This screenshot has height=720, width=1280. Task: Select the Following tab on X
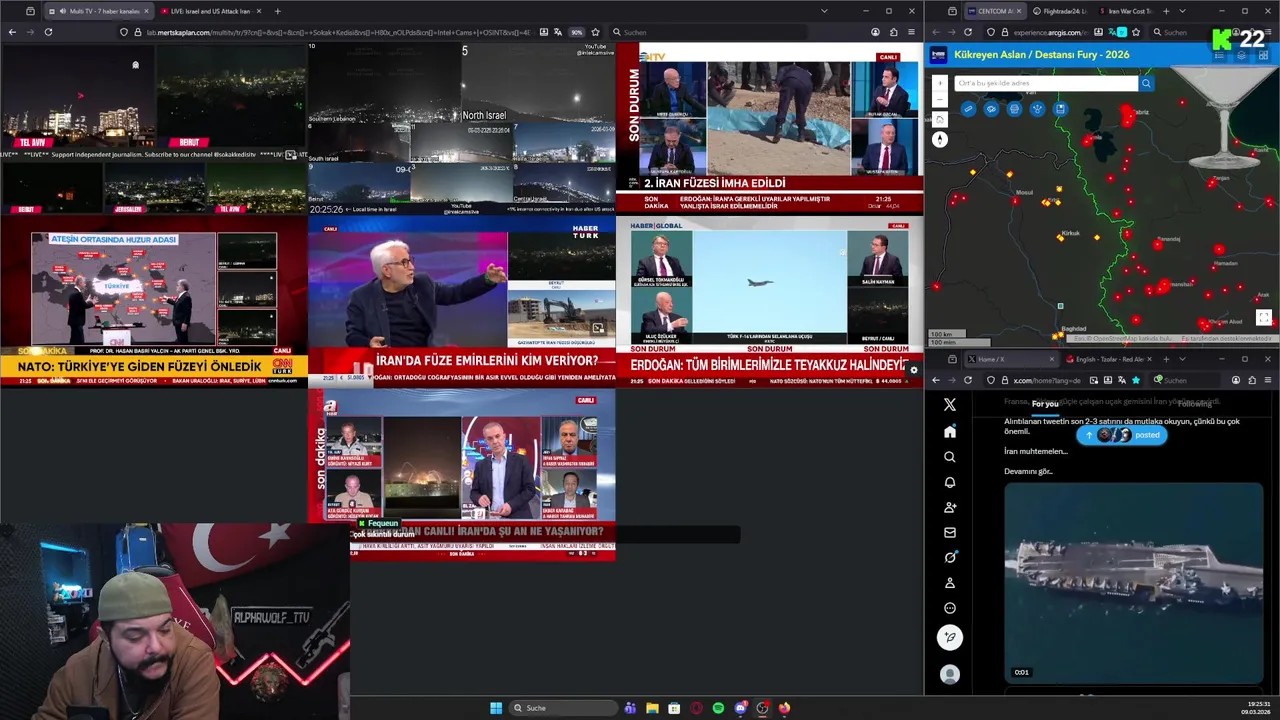tap(1194, 404)
